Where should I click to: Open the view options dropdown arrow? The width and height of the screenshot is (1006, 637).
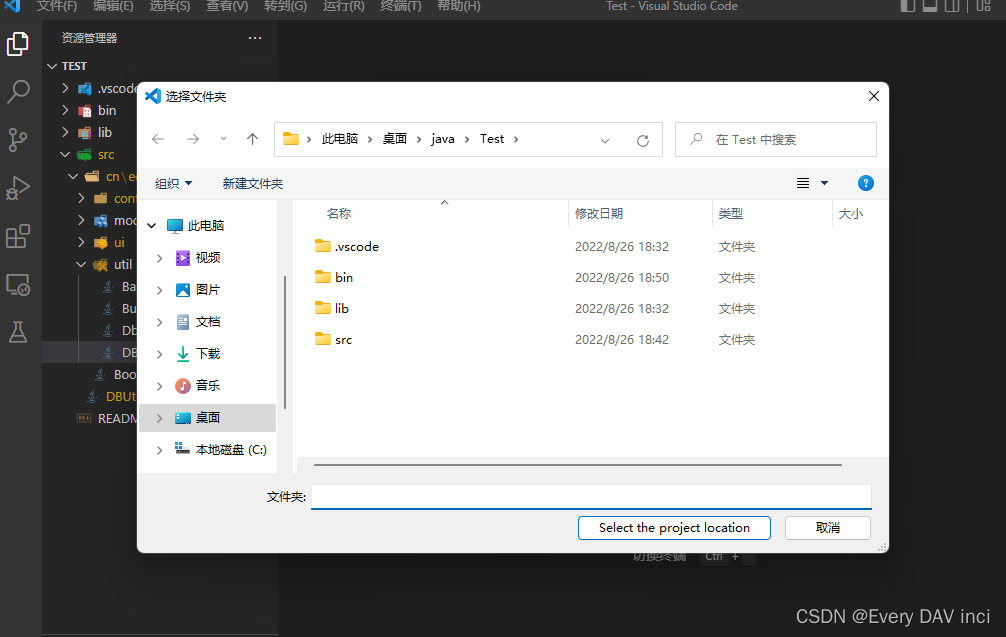pos(824,183)
